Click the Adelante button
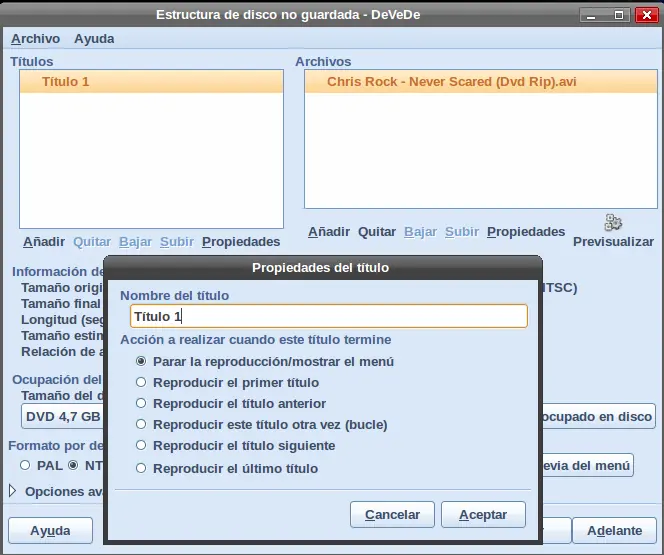 click(x=614, y=530)
